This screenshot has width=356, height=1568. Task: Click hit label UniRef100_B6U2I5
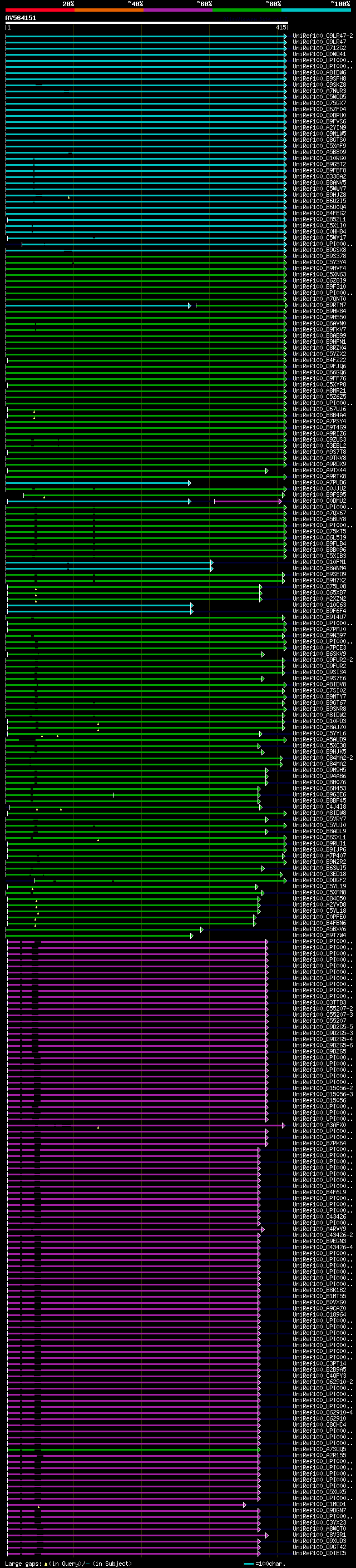319,201
